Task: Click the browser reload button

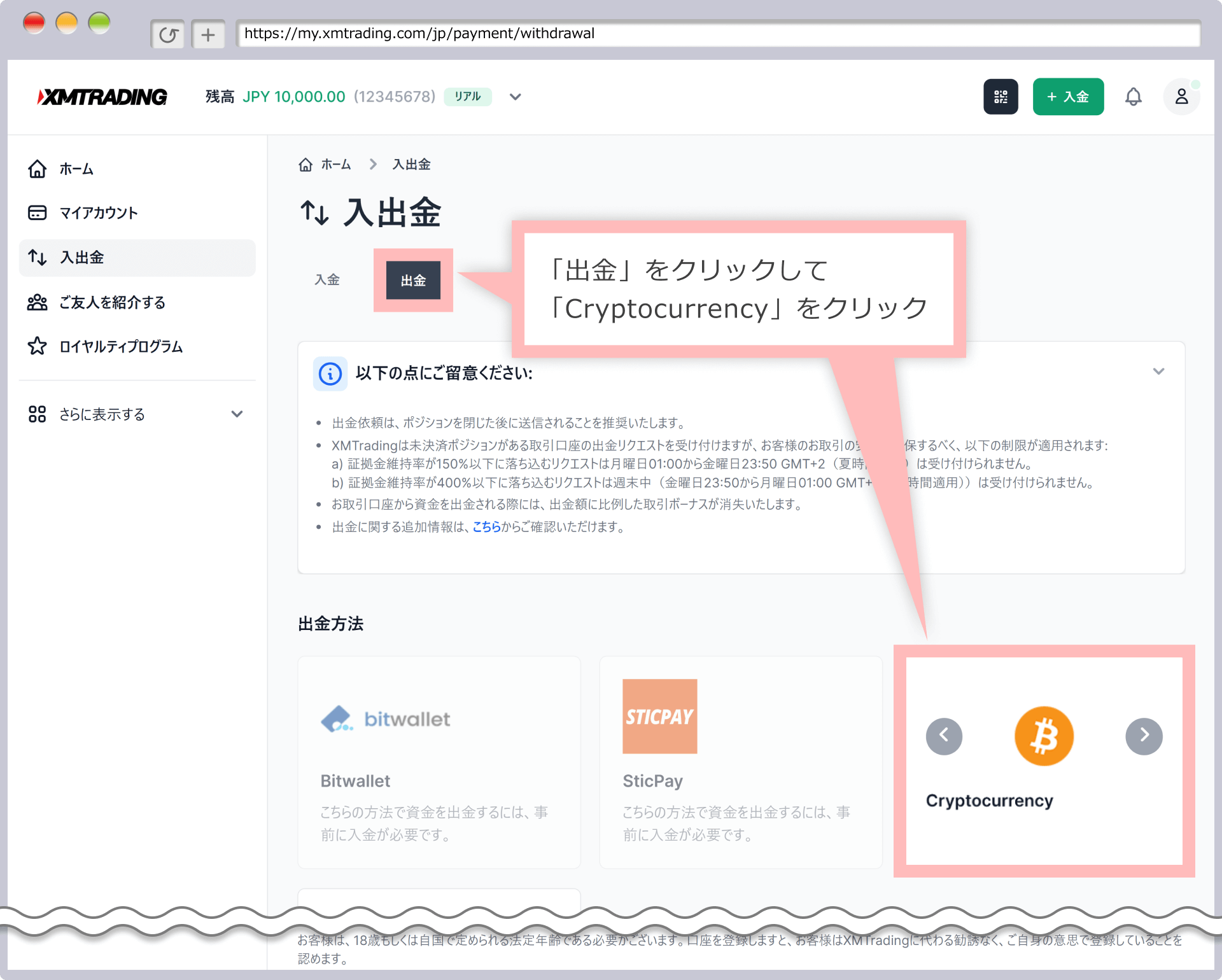Action: pyautogui.click(x=168, y=34)
